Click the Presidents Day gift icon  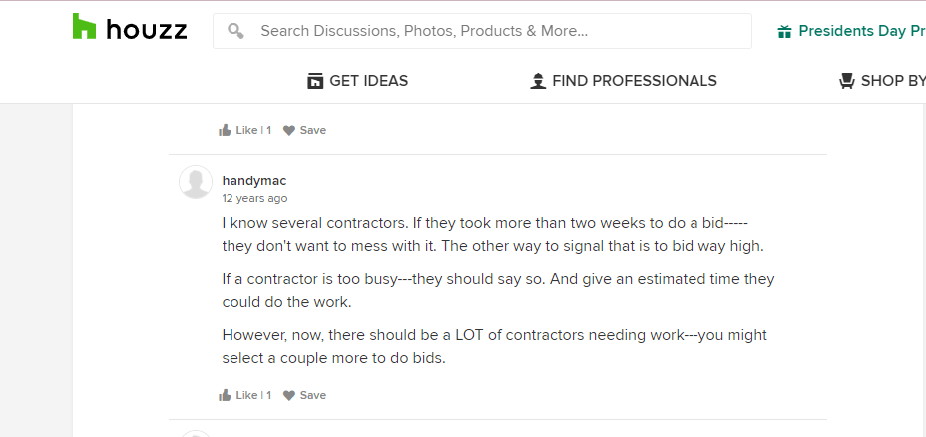(784, 31)
